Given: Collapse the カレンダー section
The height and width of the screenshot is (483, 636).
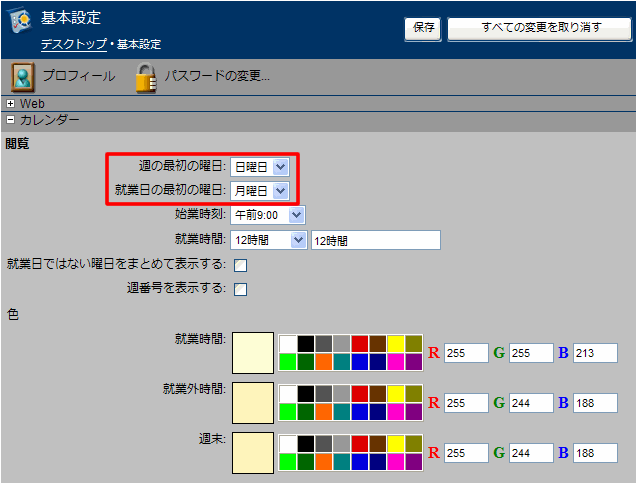Looking at the screenshot, I should click(x=11, y=120).
